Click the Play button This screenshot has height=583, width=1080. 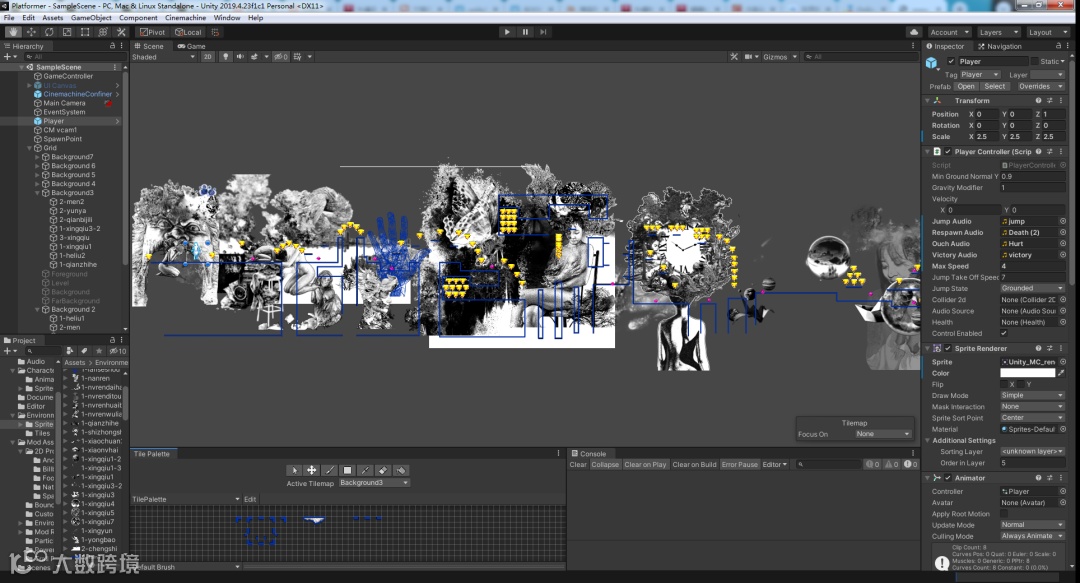[x=507, y=32]
